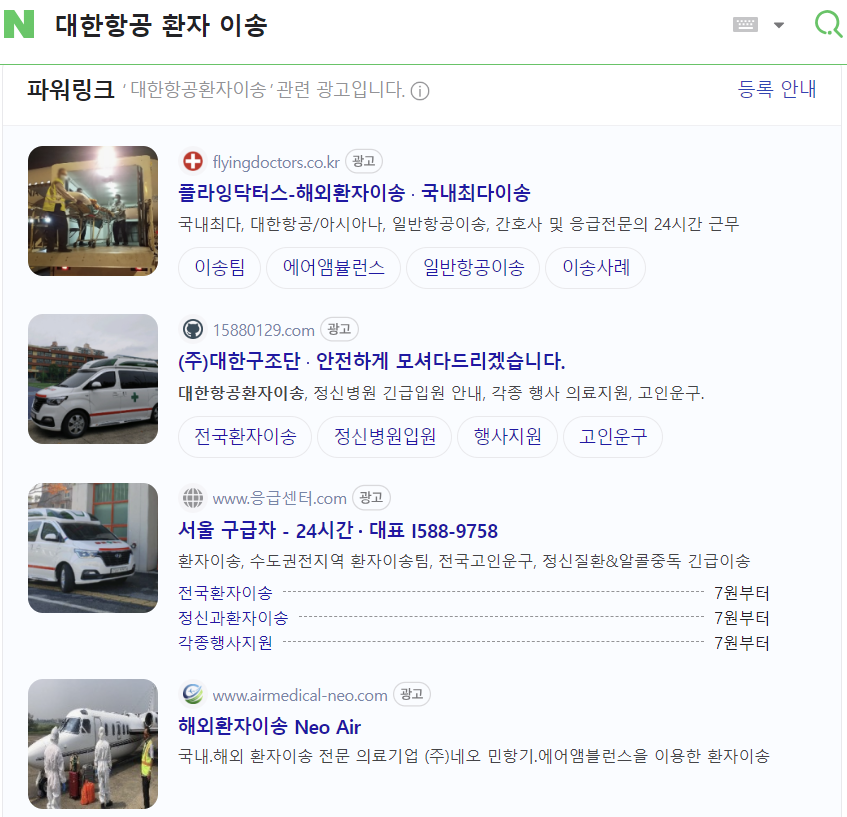Click the Neo Air site favicon
The width and height of the screenshot is (847, 817).
pos(192,694)
